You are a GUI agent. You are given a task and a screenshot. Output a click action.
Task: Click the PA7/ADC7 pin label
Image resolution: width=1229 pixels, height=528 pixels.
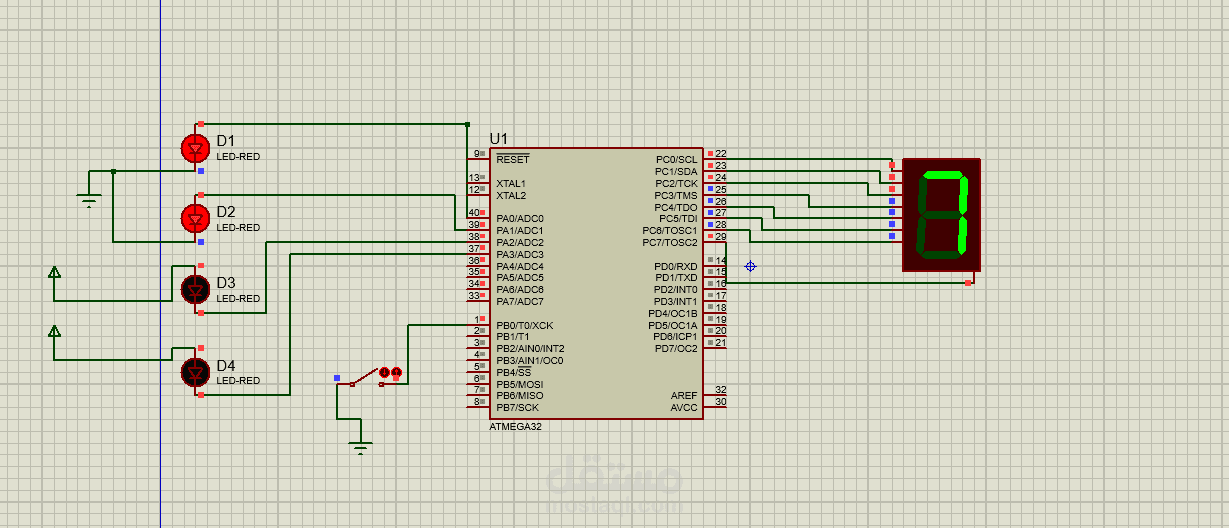[x=520, y=302]
